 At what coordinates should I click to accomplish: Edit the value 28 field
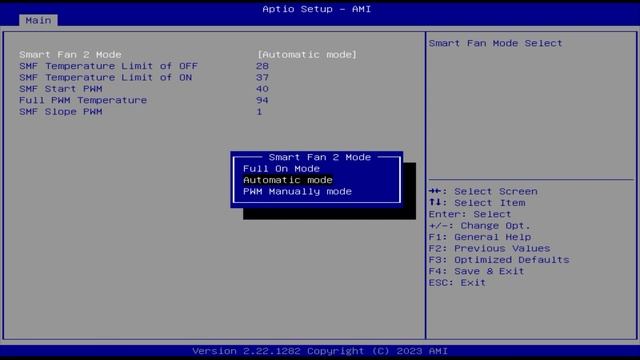coord(262,66)
